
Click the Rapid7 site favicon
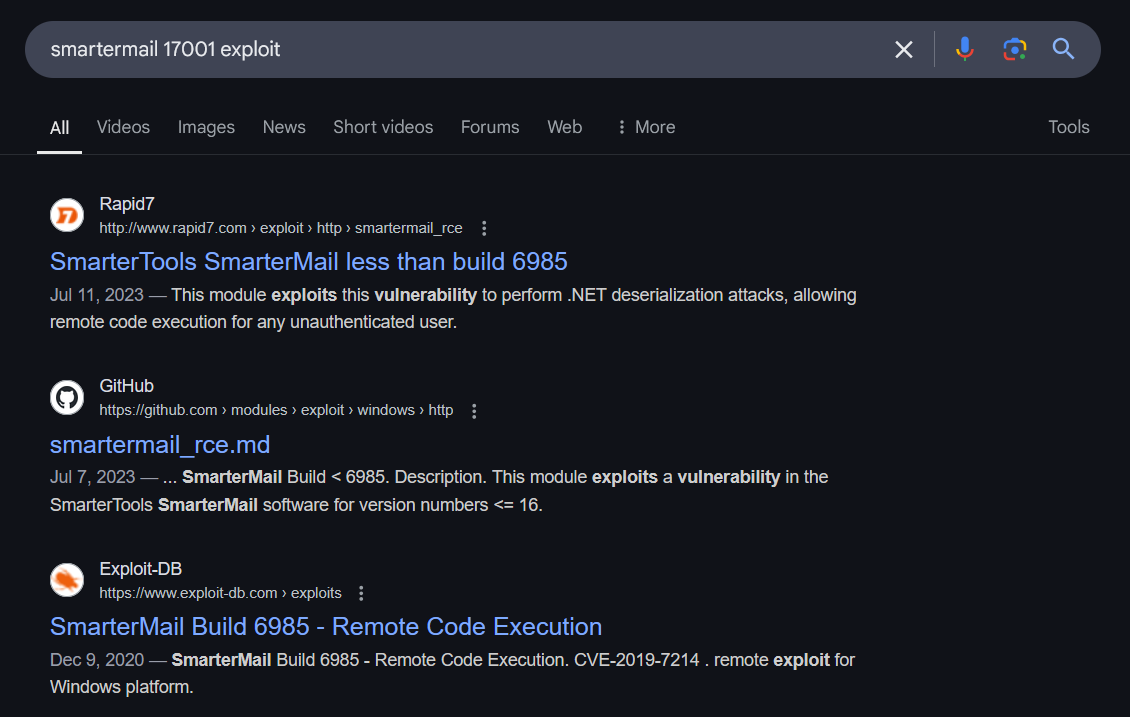tap(67, 215)
